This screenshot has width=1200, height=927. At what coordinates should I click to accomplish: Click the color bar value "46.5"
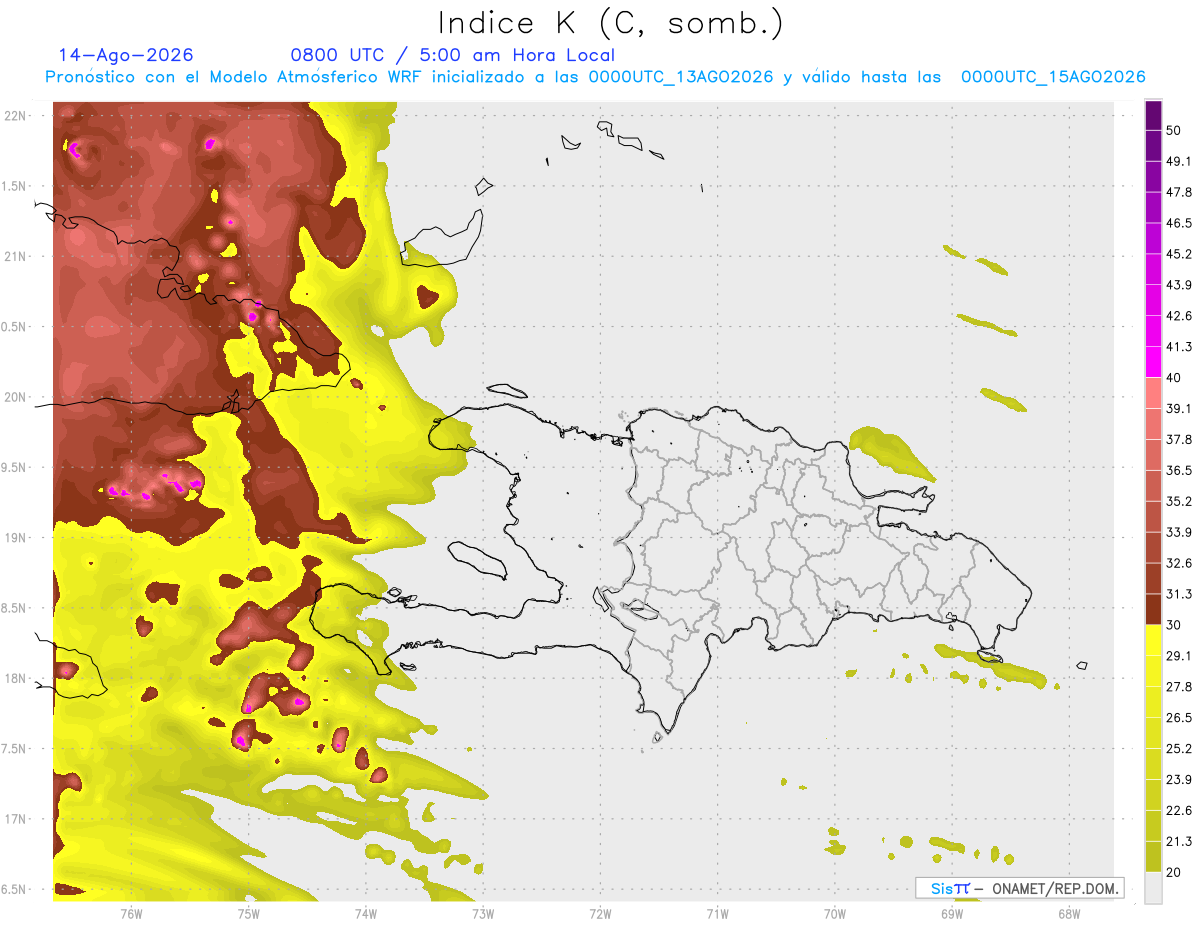tap(1179, 223)
